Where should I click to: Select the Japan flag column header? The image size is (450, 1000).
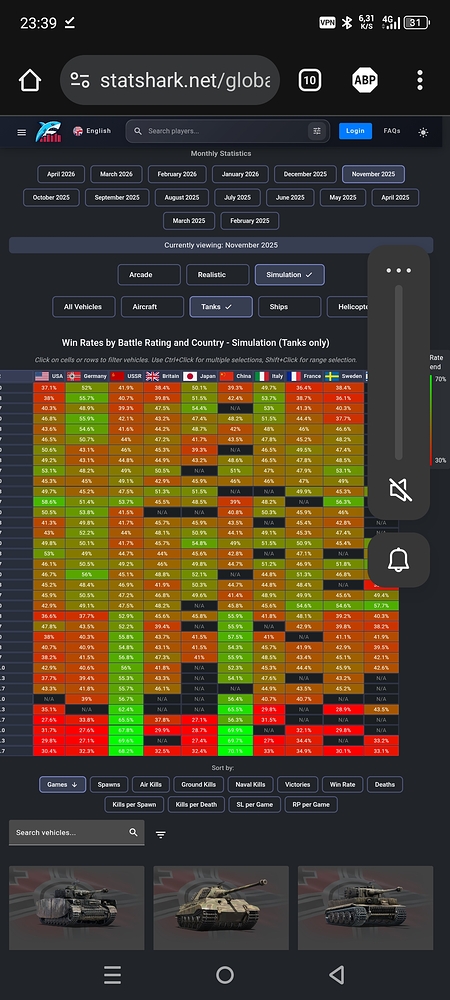coord(200,376)
